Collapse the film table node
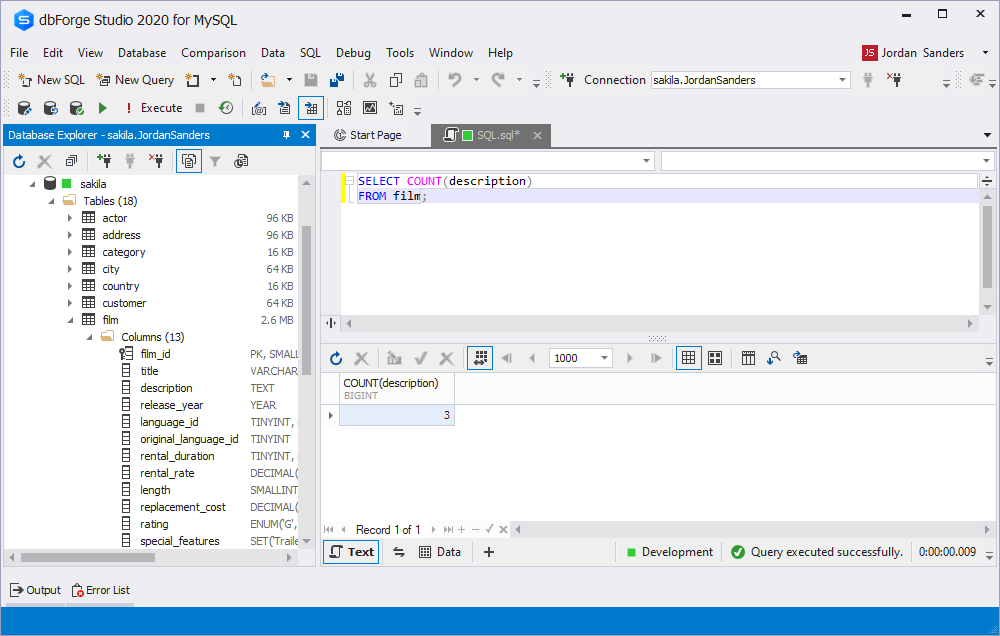 [x=70, y=320]
